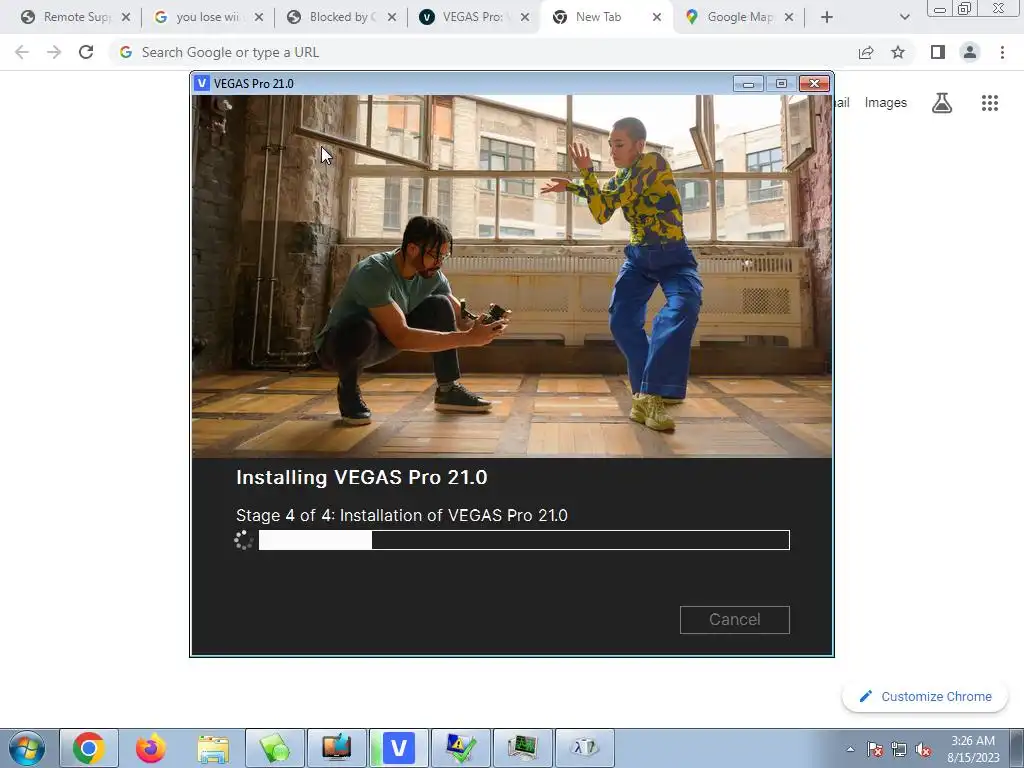Maximize the VEGAS Pro 21.0 installer window
The width and height of the screenshot is (1024, 768).
781,84
